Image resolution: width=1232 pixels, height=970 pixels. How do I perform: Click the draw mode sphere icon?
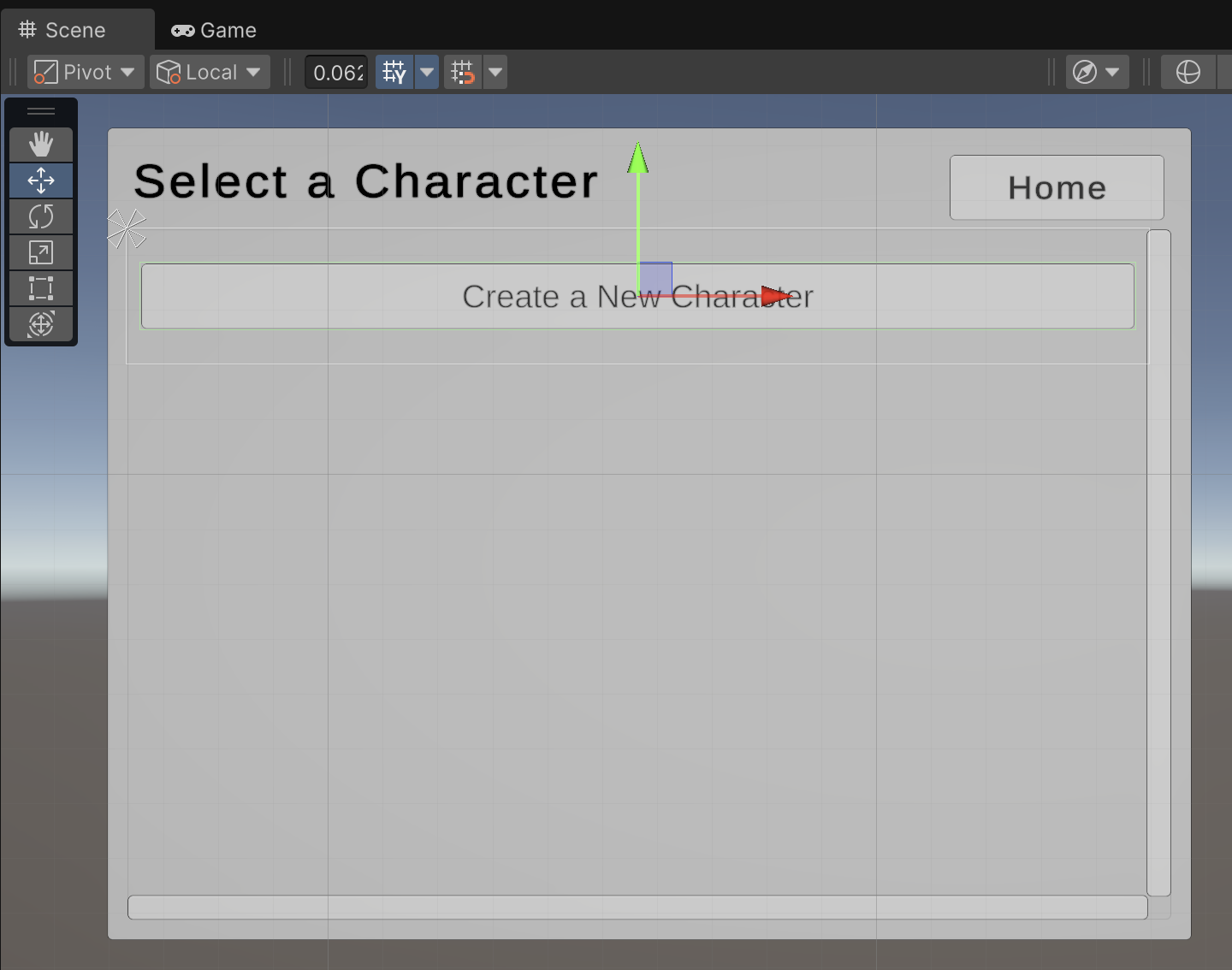[x=1188, y=73]
